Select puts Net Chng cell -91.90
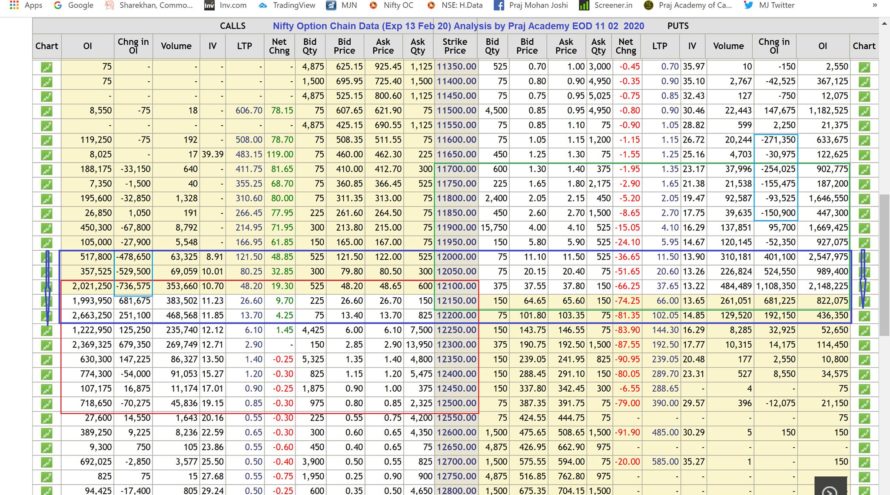This screenshot has width=890, height=495. point(628,433)
